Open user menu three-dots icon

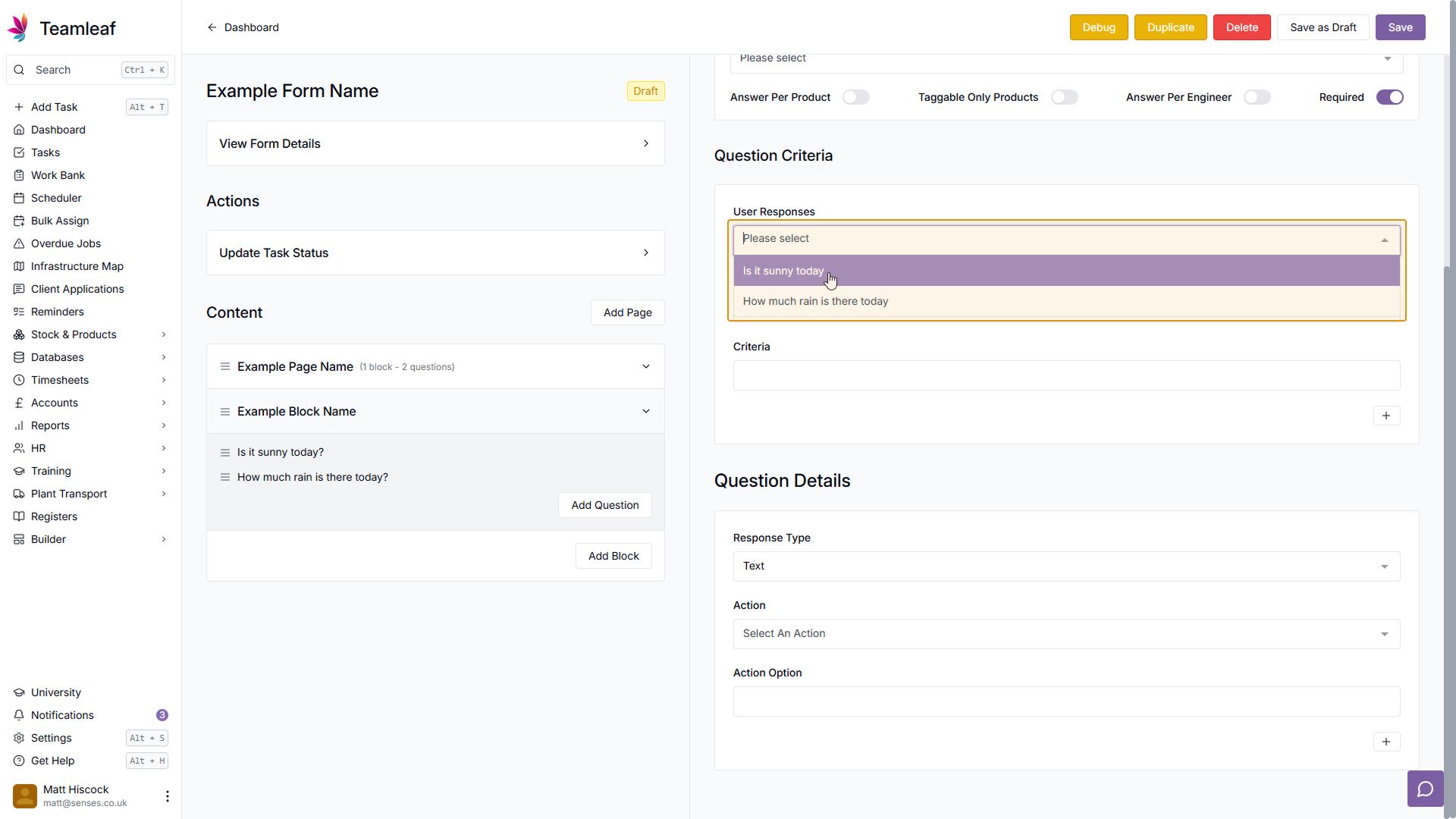tap(167, 796)
